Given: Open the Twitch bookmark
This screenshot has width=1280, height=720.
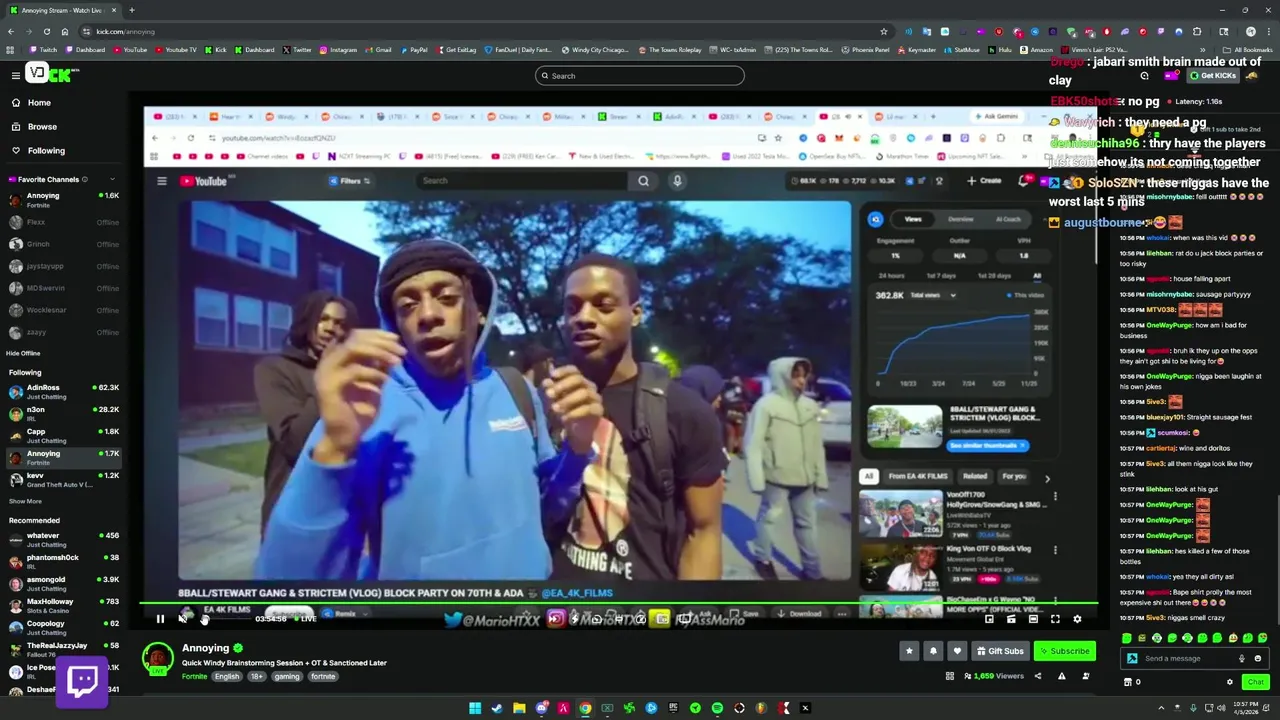Looking at the screenshot, I should [x=43, y=49].
